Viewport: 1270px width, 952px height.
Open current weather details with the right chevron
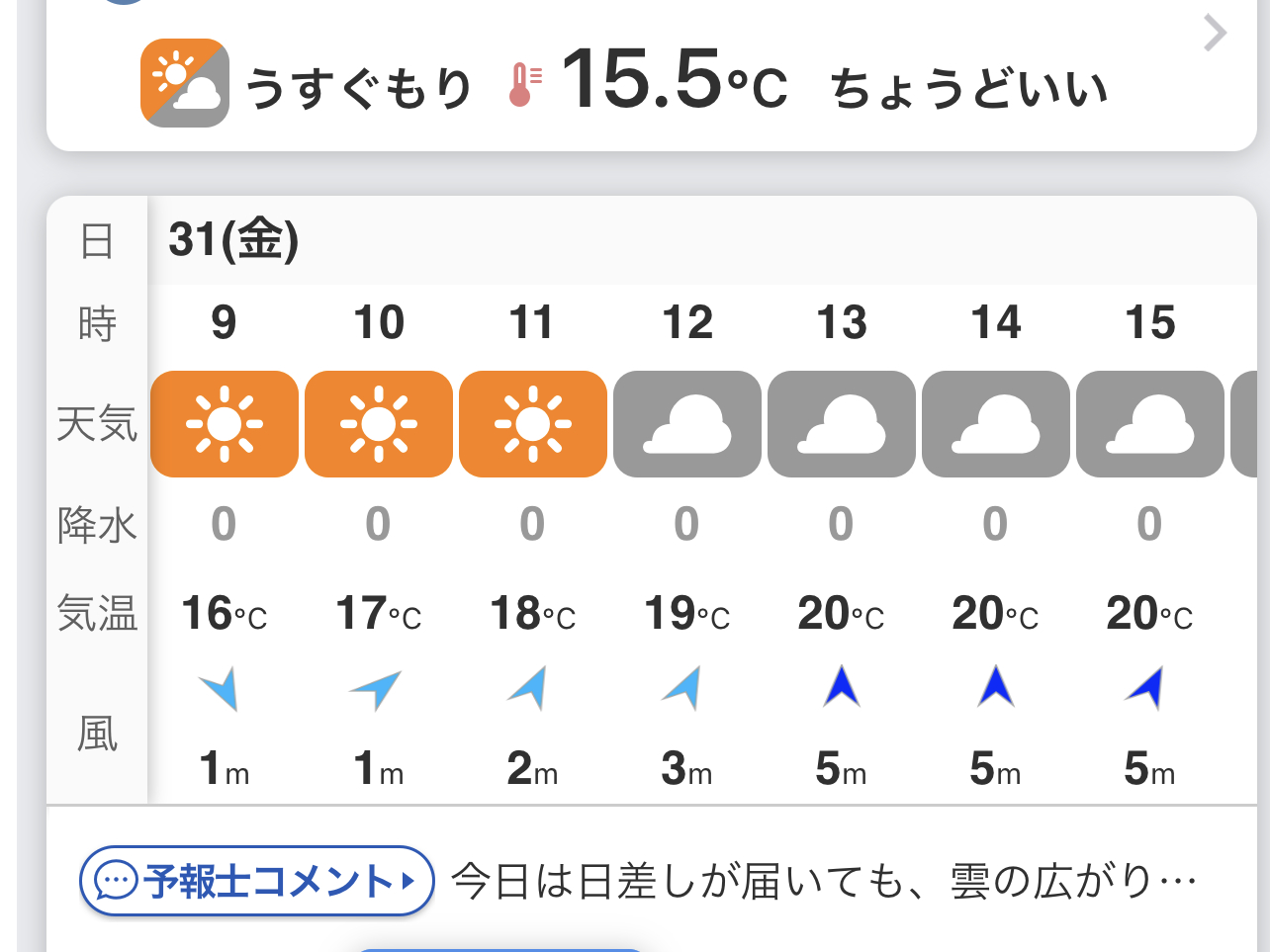[x=1215, y=34]
